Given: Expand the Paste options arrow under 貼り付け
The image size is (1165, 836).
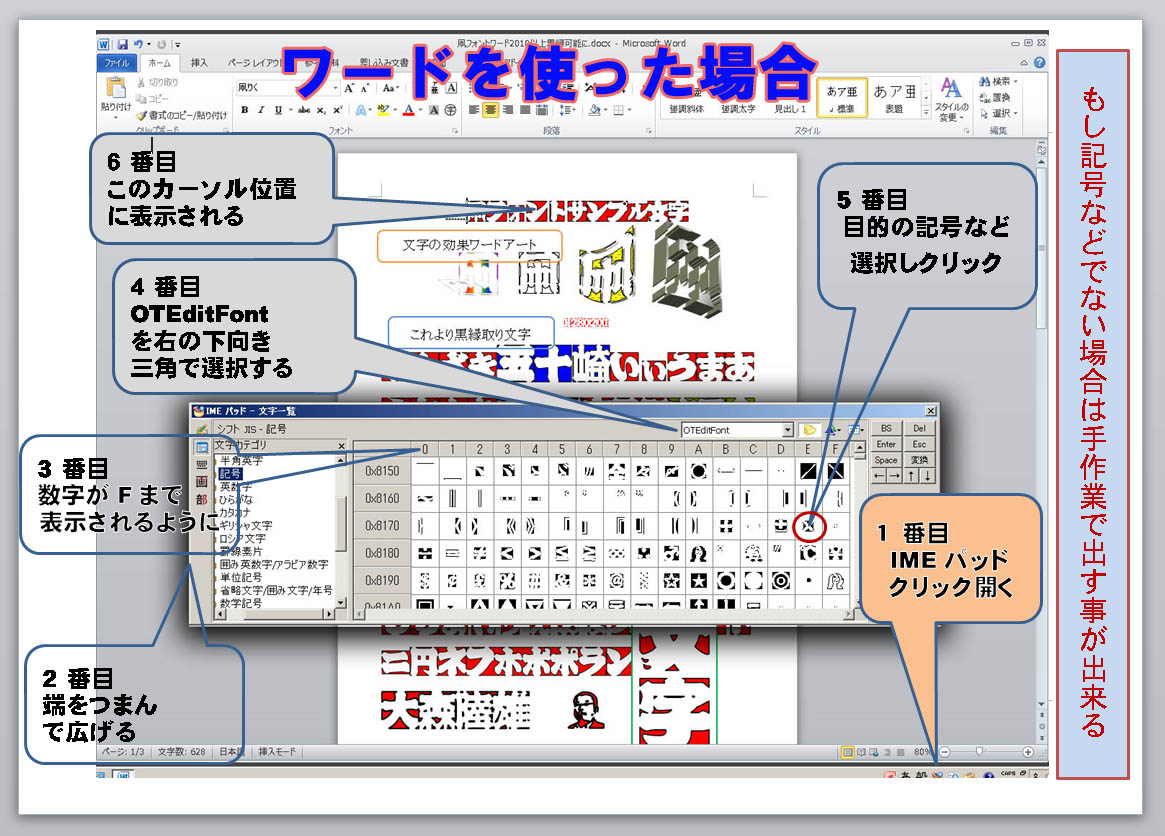Looking at the screenshot, I should (116, 116).
